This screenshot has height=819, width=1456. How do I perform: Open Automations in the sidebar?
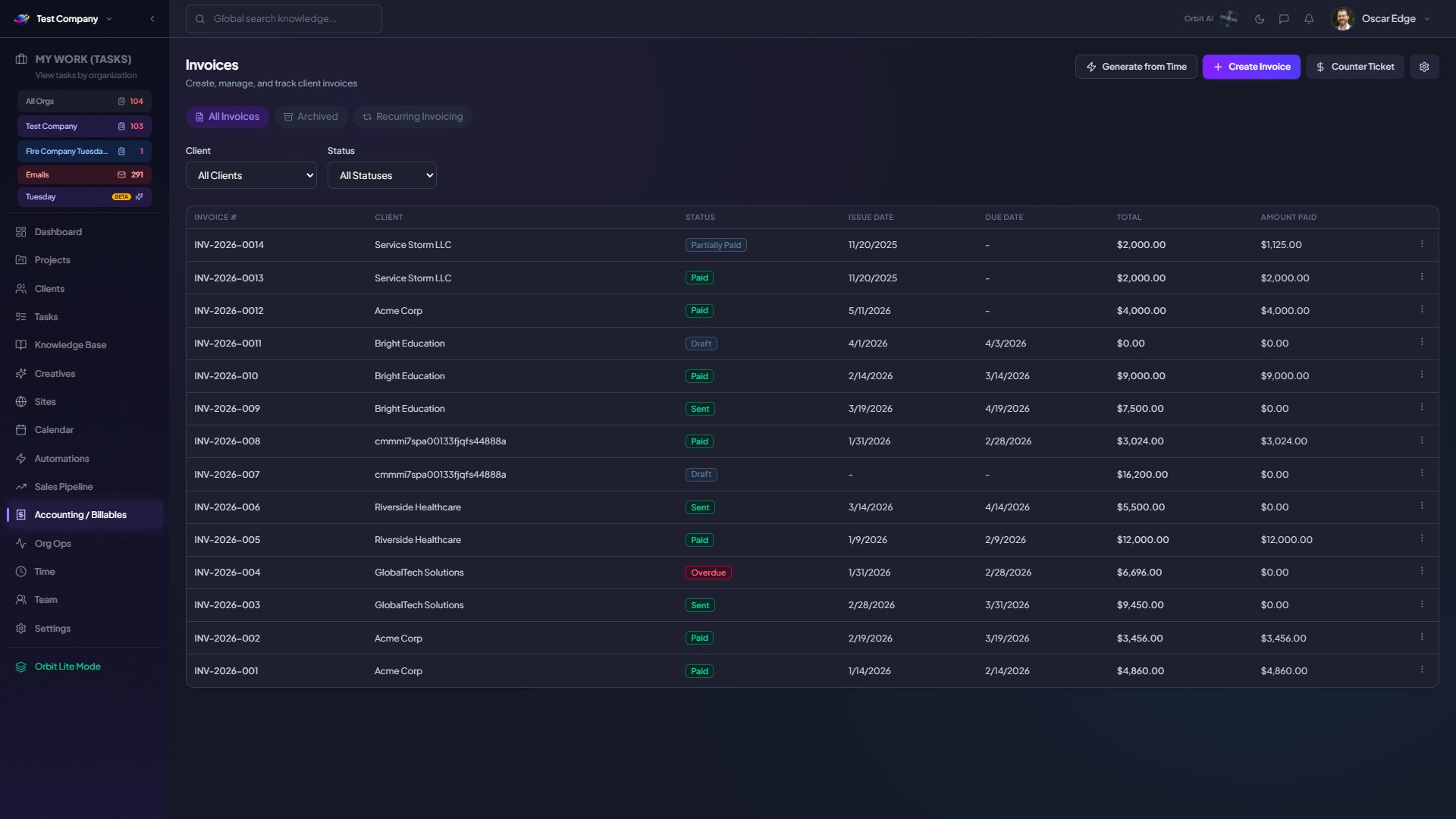(84, 459)
